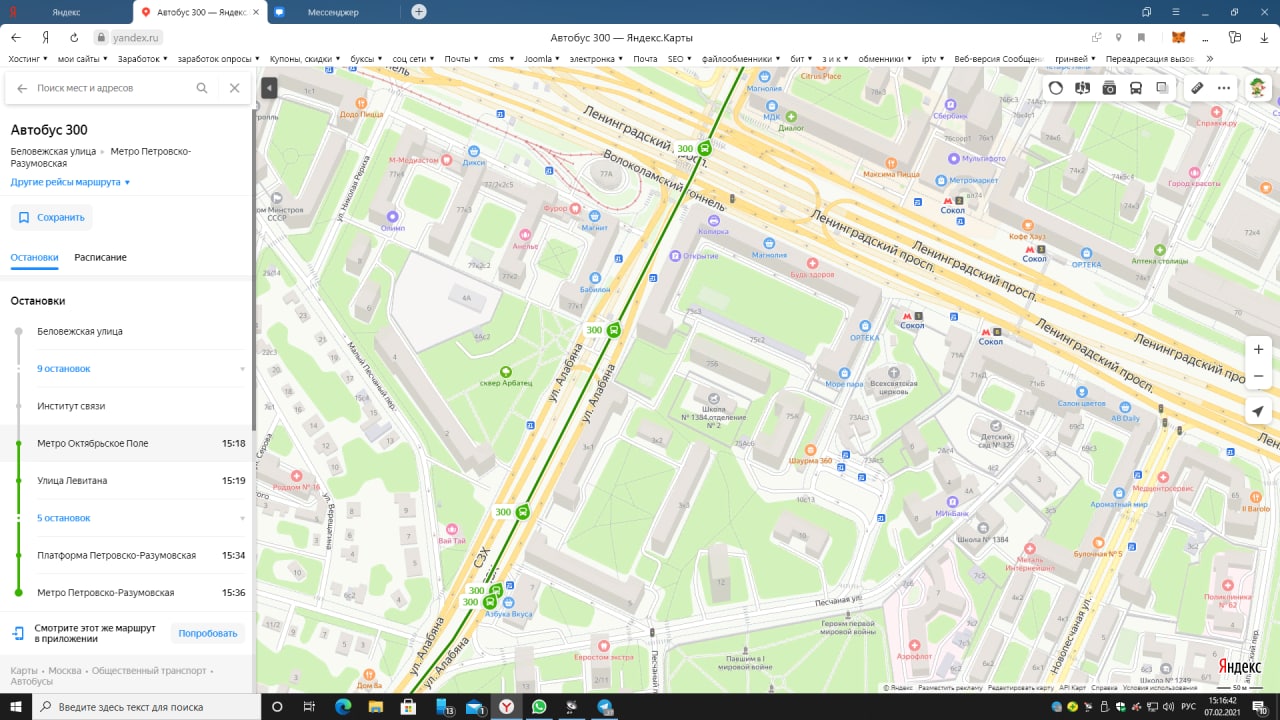
Task: Open the Хостинг bookmarks folder
Action: [29, 59]
